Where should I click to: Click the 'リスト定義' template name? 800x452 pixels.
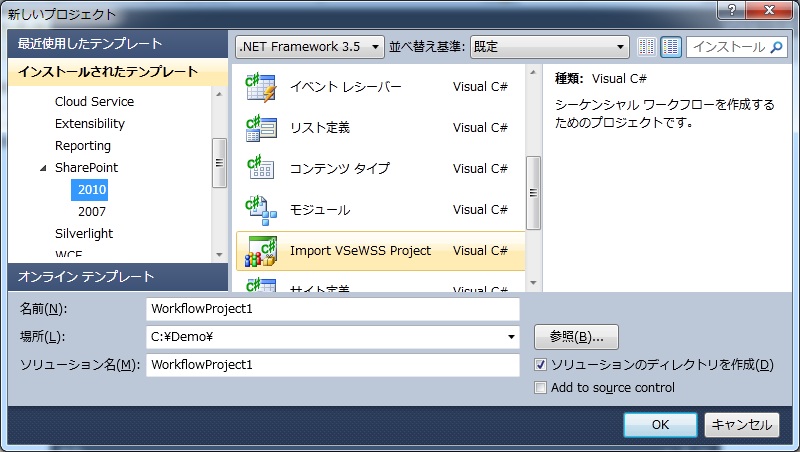pos(320,128)
